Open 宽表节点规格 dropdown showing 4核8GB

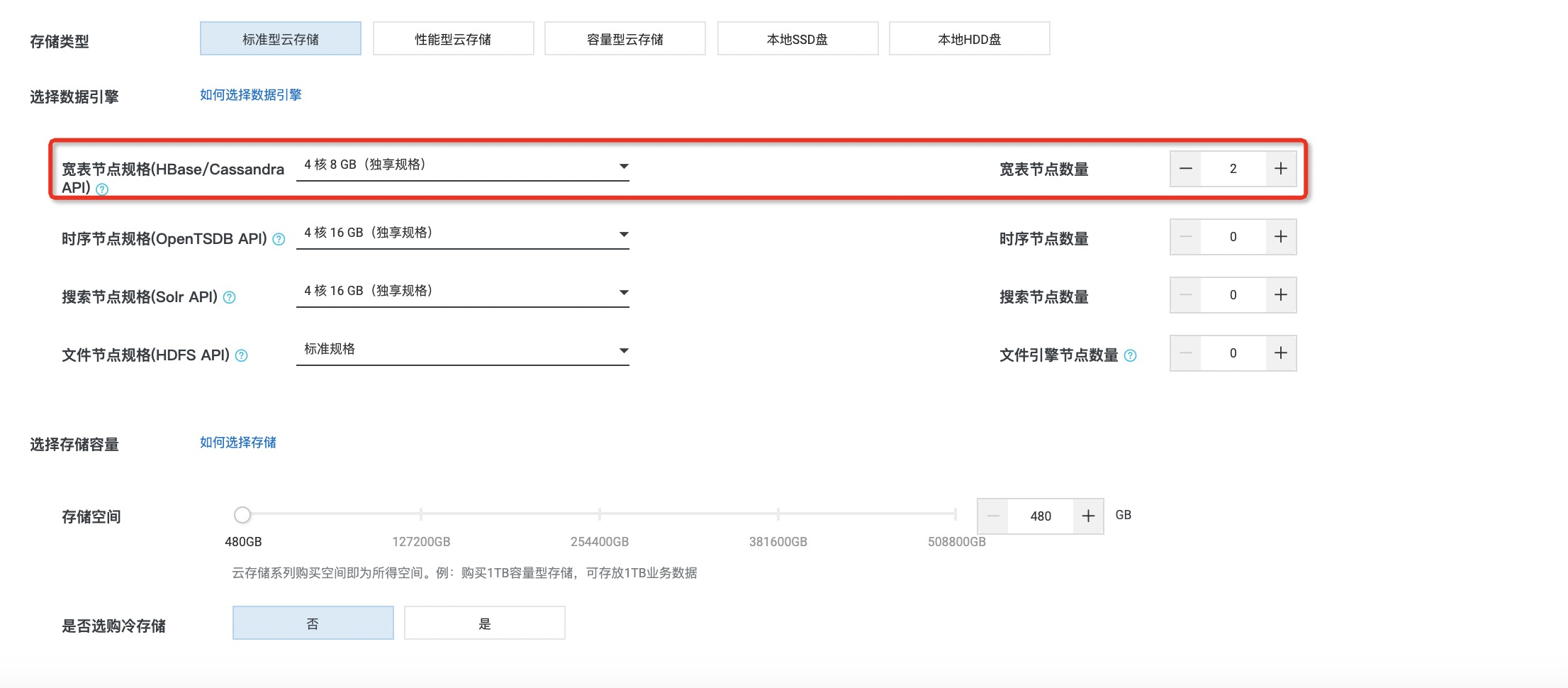pos(463,165)
